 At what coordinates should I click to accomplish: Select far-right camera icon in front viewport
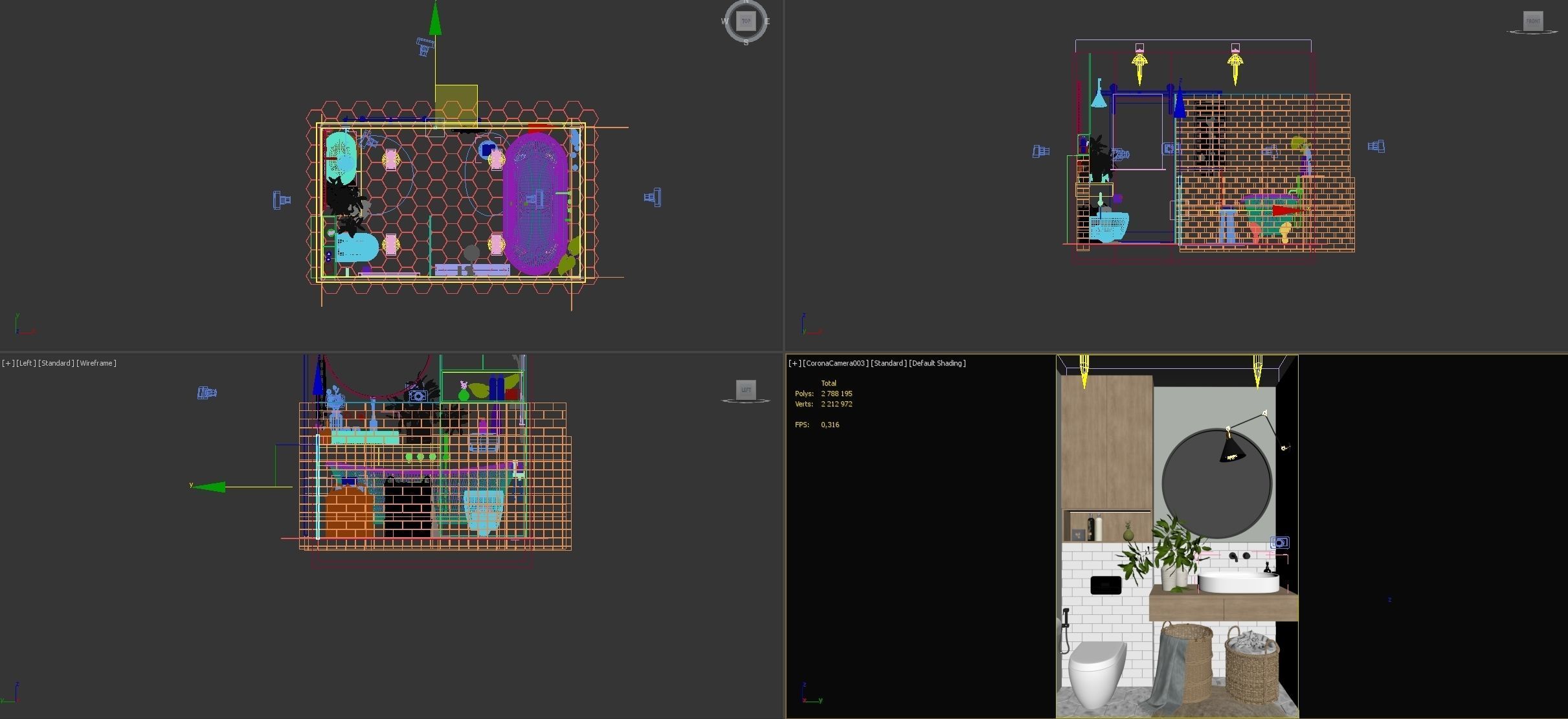(x=1376, y=146)
